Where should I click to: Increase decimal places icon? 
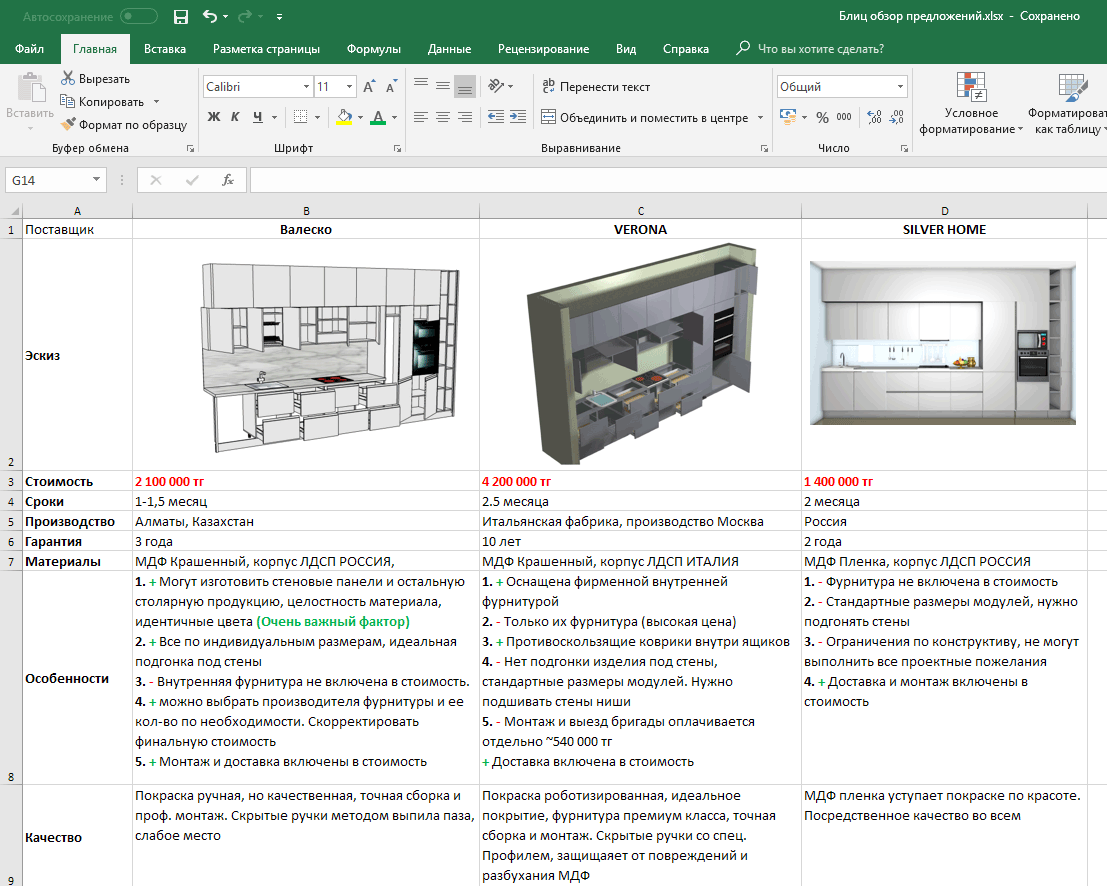pyautogui.click(x=874, y=117)
